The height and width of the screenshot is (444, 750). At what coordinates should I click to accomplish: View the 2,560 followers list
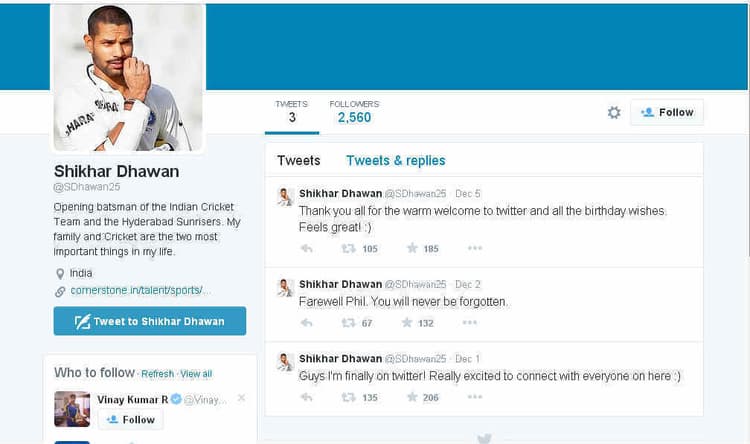tap(354, 112)
